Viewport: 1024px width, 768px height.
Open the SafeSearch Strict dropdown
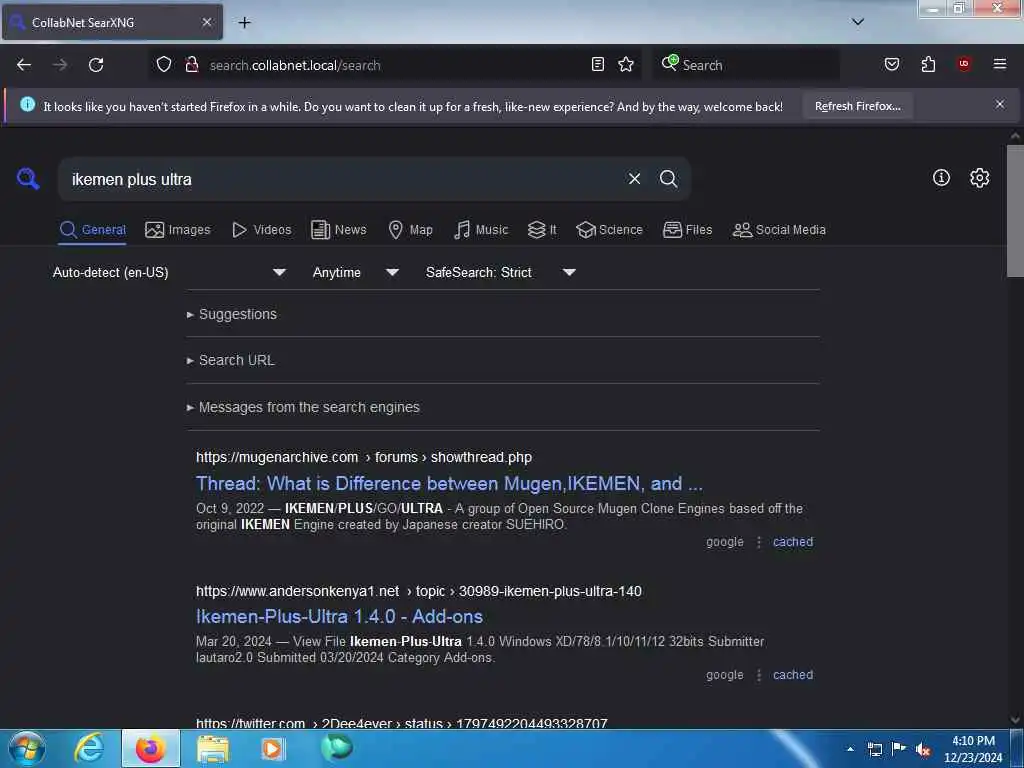pyautogui.click(x=501, y=272)
